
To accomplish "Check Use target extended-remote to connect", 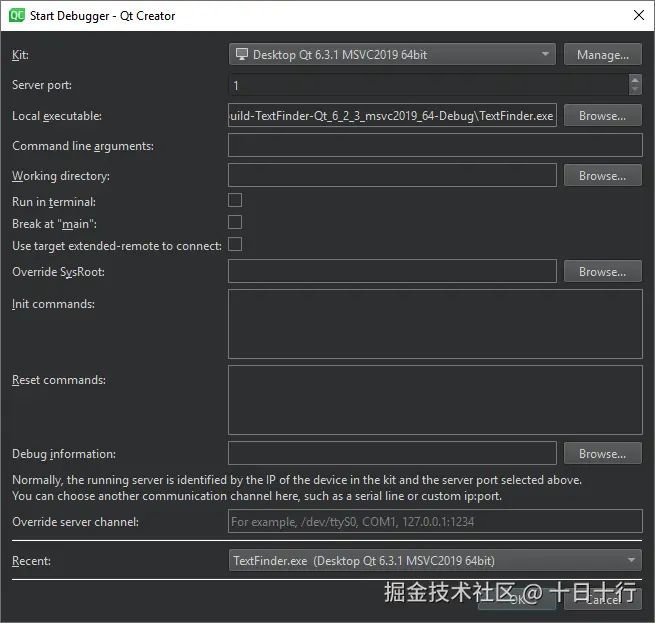I will click(x=235, y=244).
